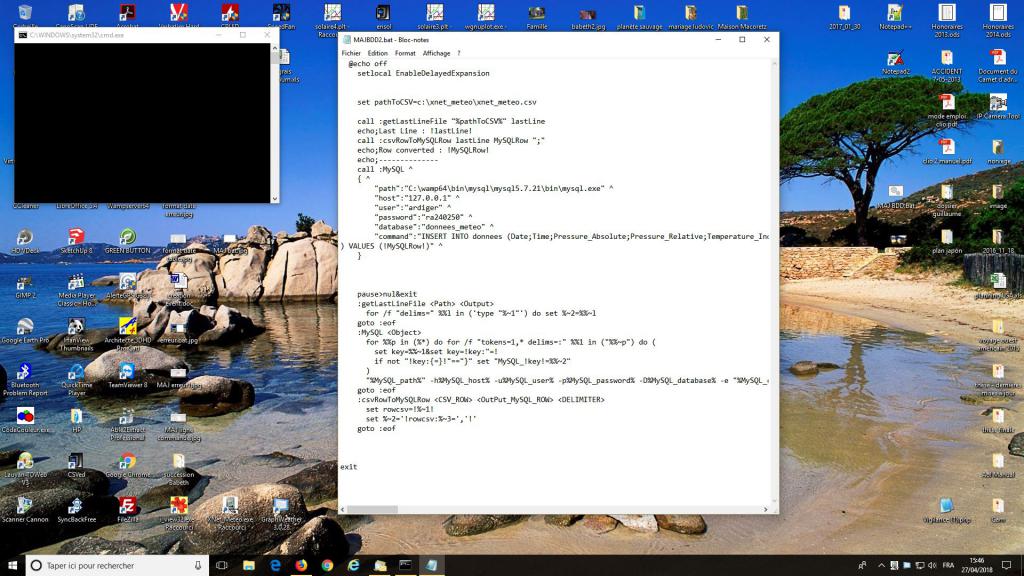Open Task View from taskbar
Screen dimensions: 1024x576
pos(221,565)
